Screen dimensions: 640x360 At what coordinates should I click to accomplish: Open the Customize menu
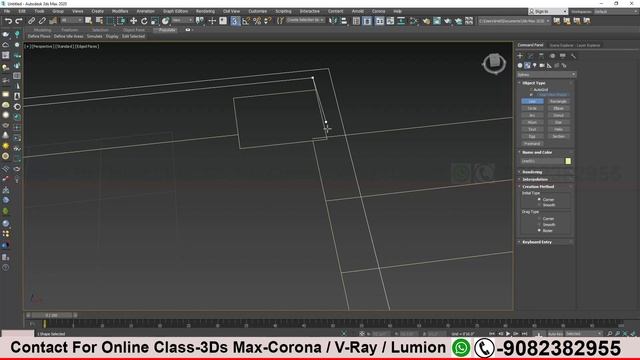tap(258, 11)
